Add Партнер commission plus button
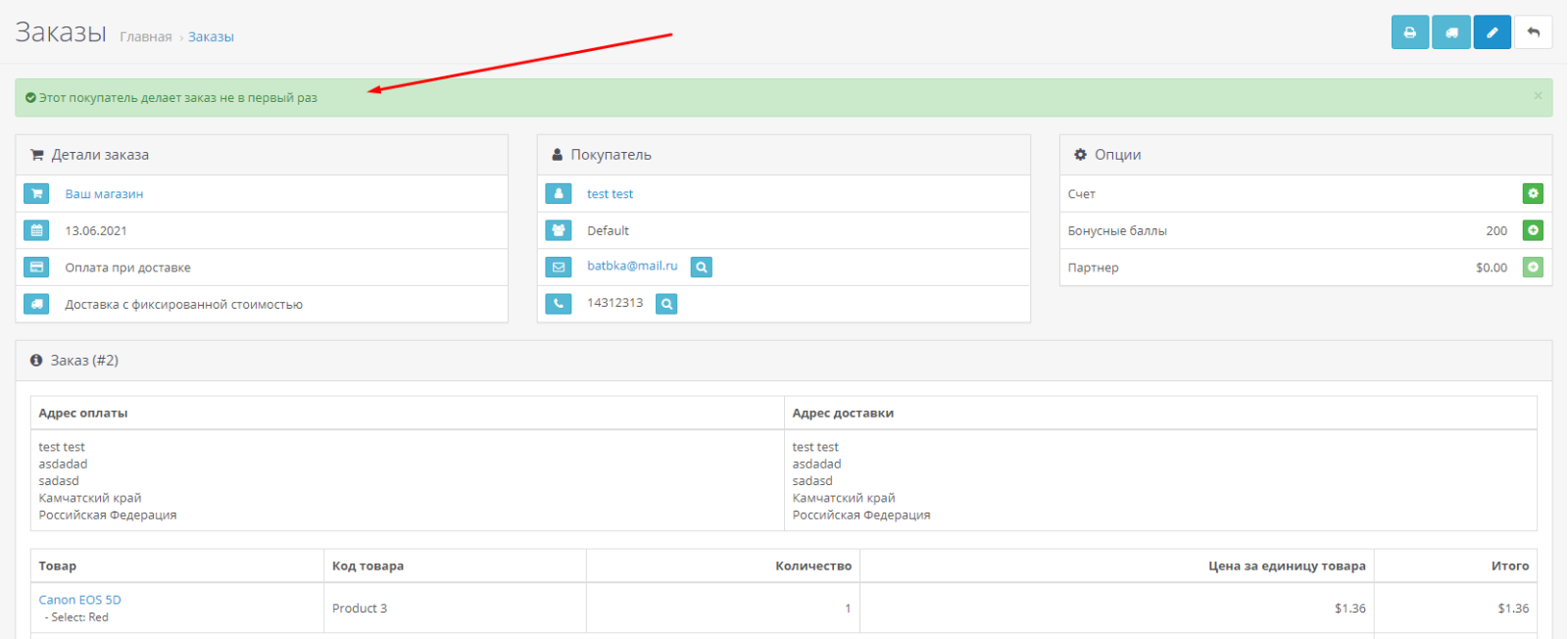The width and height of the screenshot is (1568, 639). (x=1533, y=267)
